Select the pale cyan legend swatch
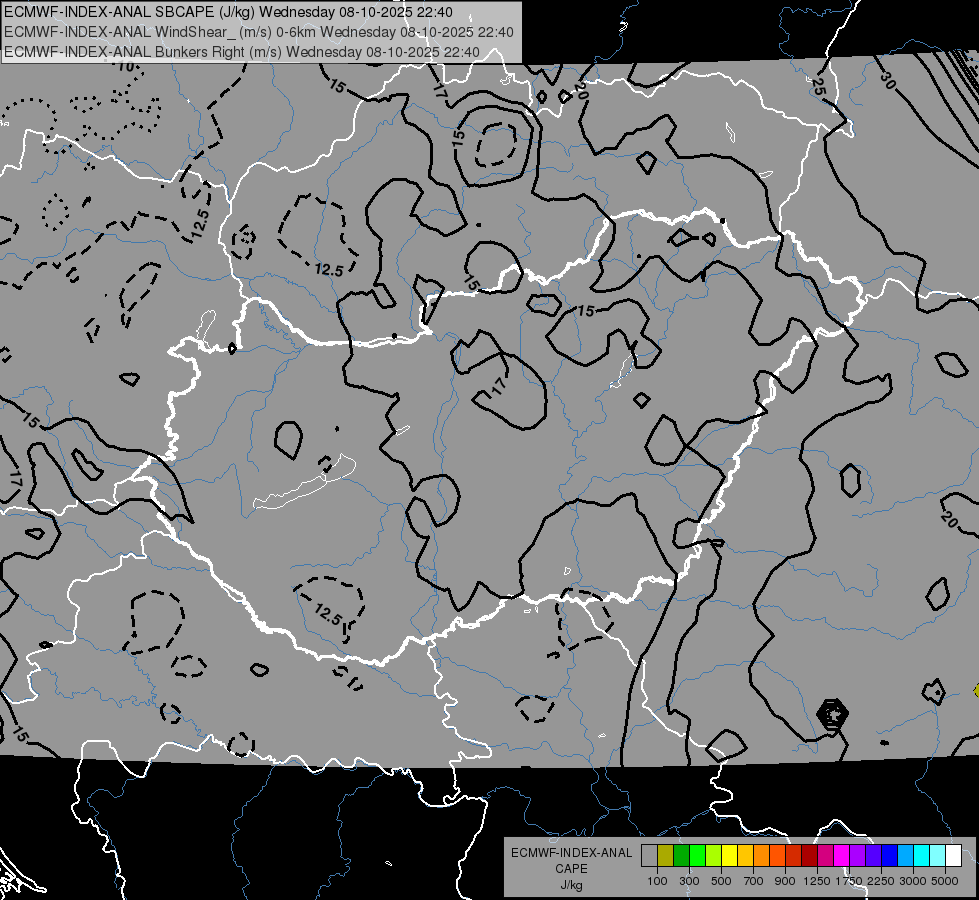 coord(938,856)
